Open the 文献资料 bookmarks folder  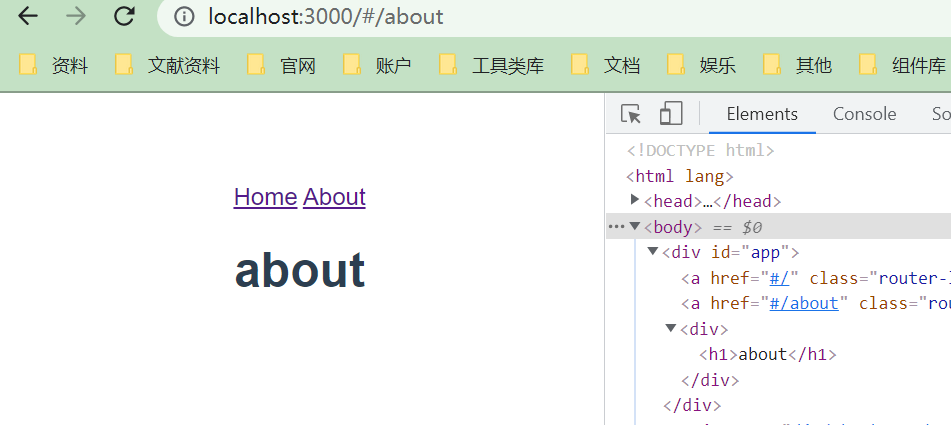click(167, 65)
